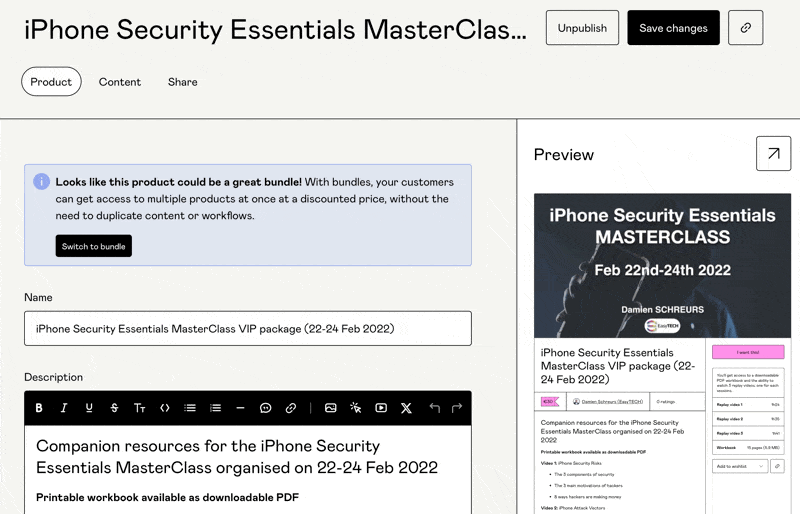Insert an image into description
This screenshot has width=800, height=514.
pos(331,408)
